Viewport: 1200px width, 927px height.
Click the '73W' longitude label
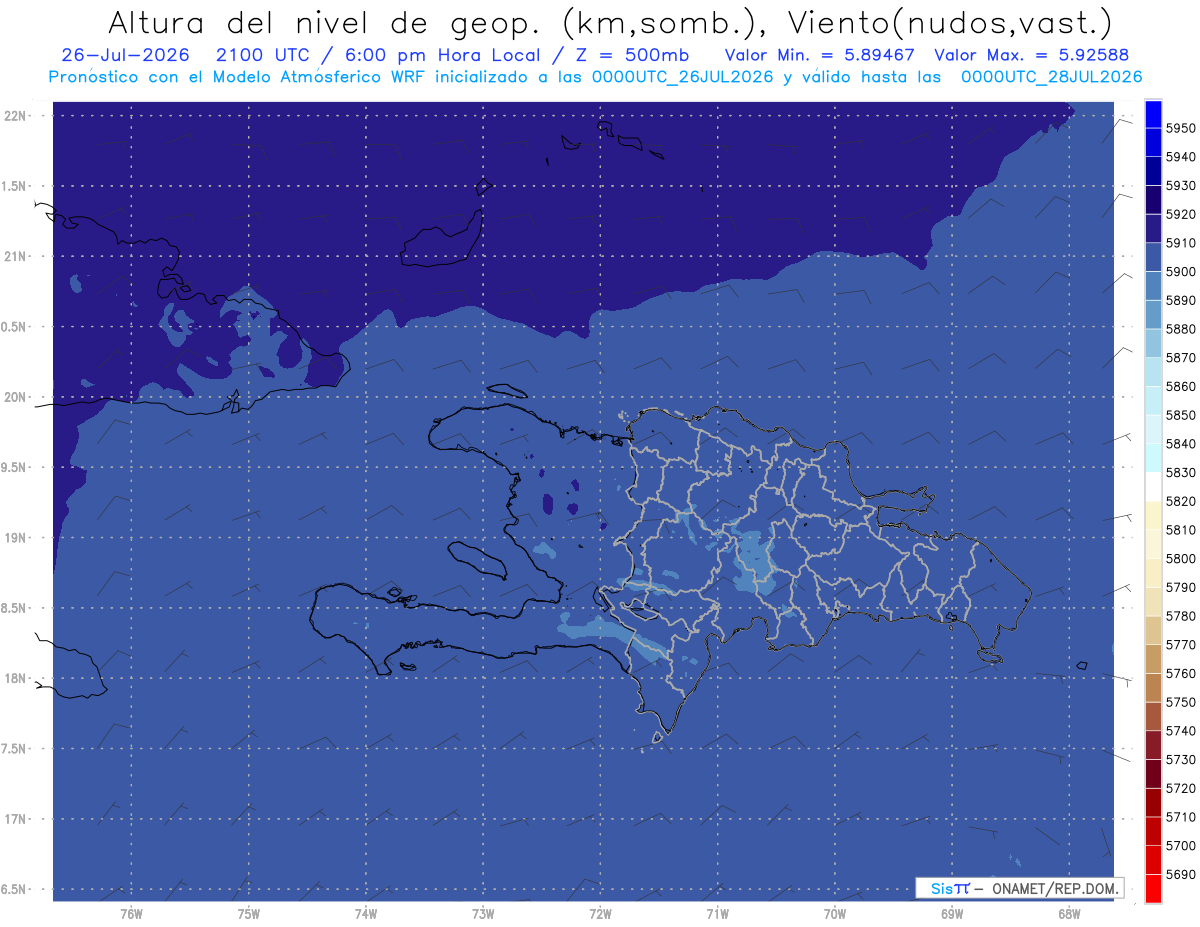pyautogui.click(x=483, y=914)
